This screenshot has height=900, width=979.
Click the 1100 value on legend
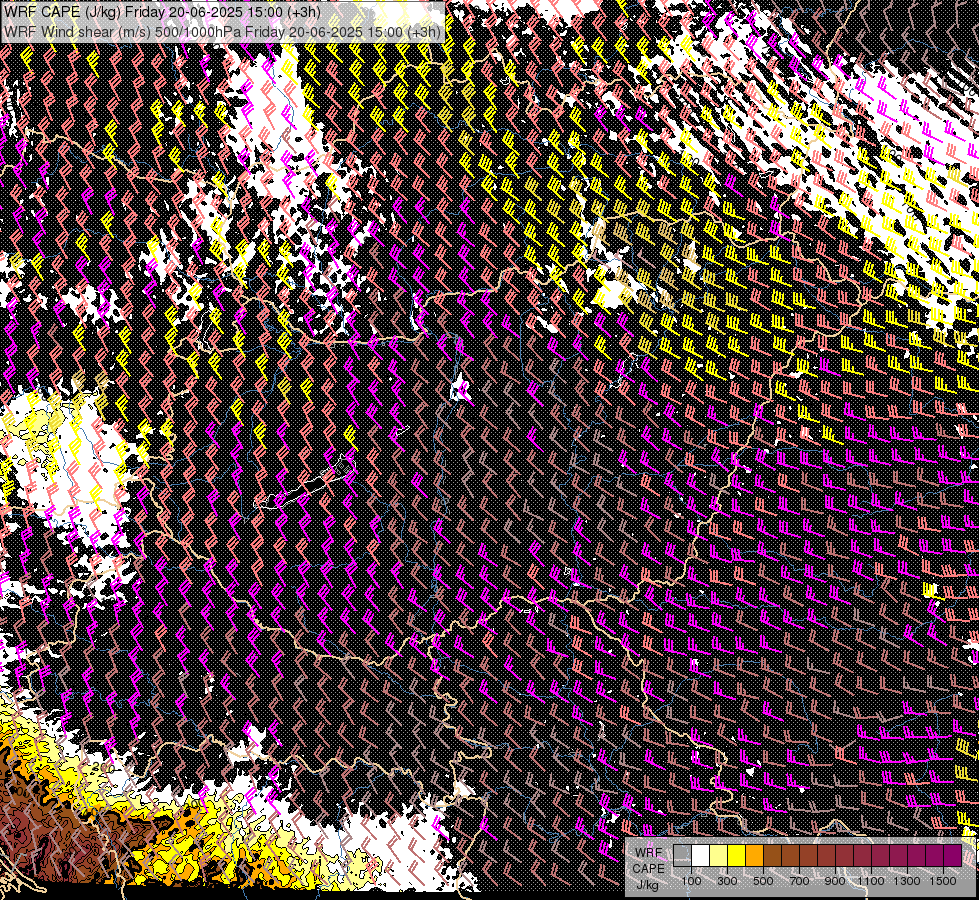tap(871, 881)
